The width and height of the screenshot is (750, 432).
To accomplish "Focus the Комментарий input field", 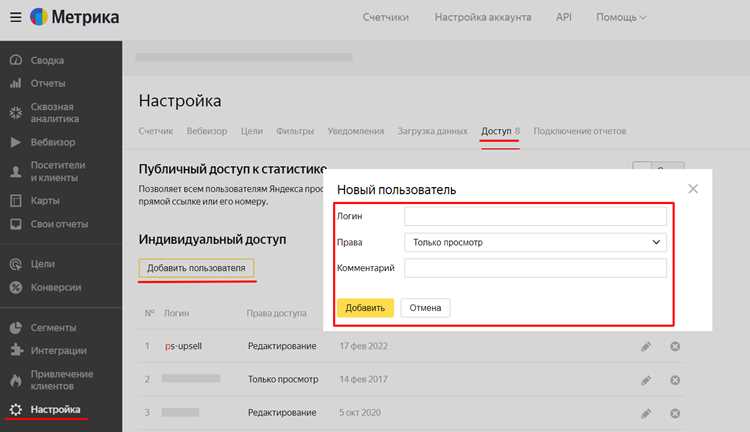I will 535,268.
